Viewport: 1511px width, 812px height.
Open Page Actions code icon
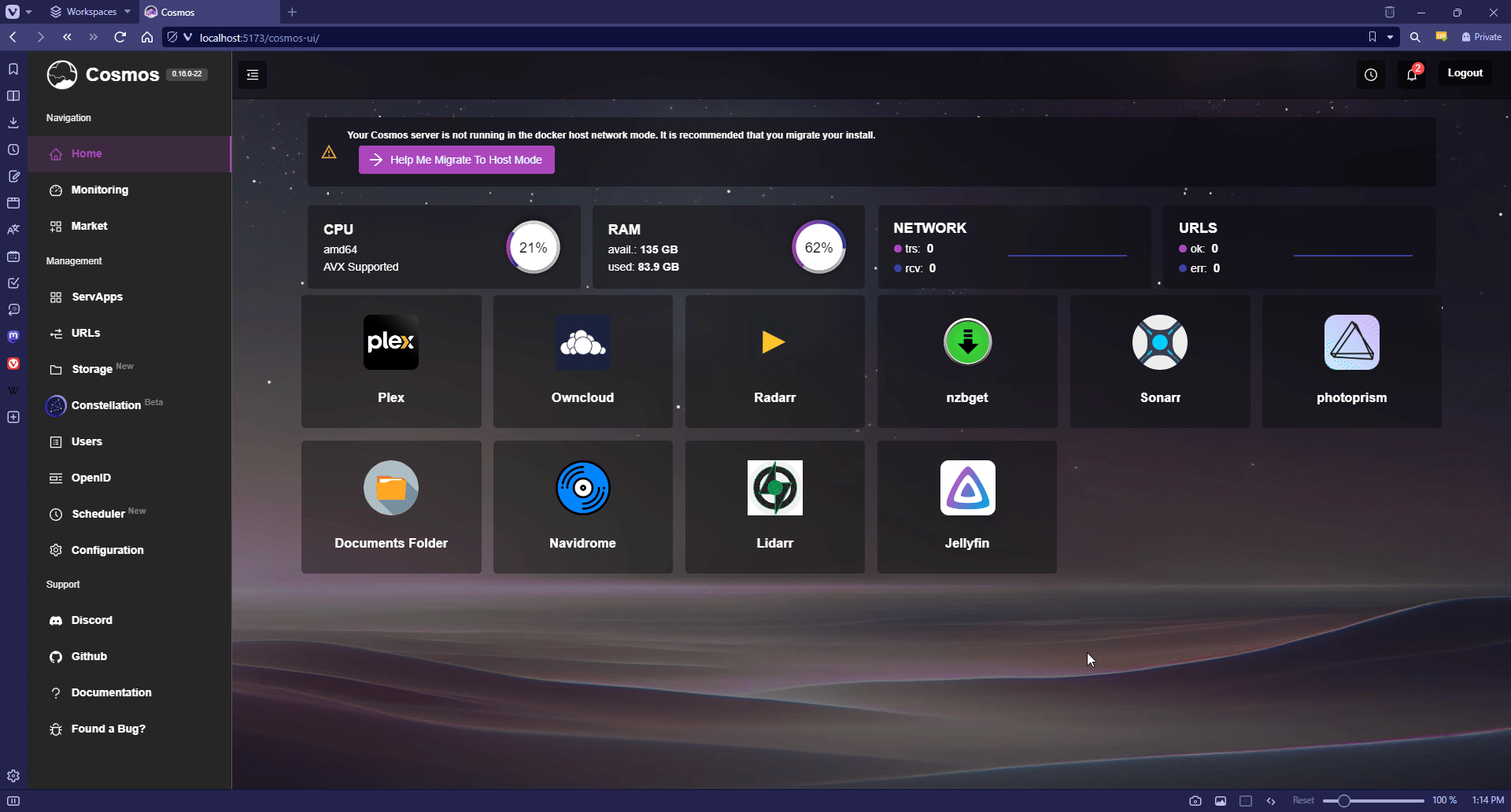pyautogui.click(x=1271, y=801)
